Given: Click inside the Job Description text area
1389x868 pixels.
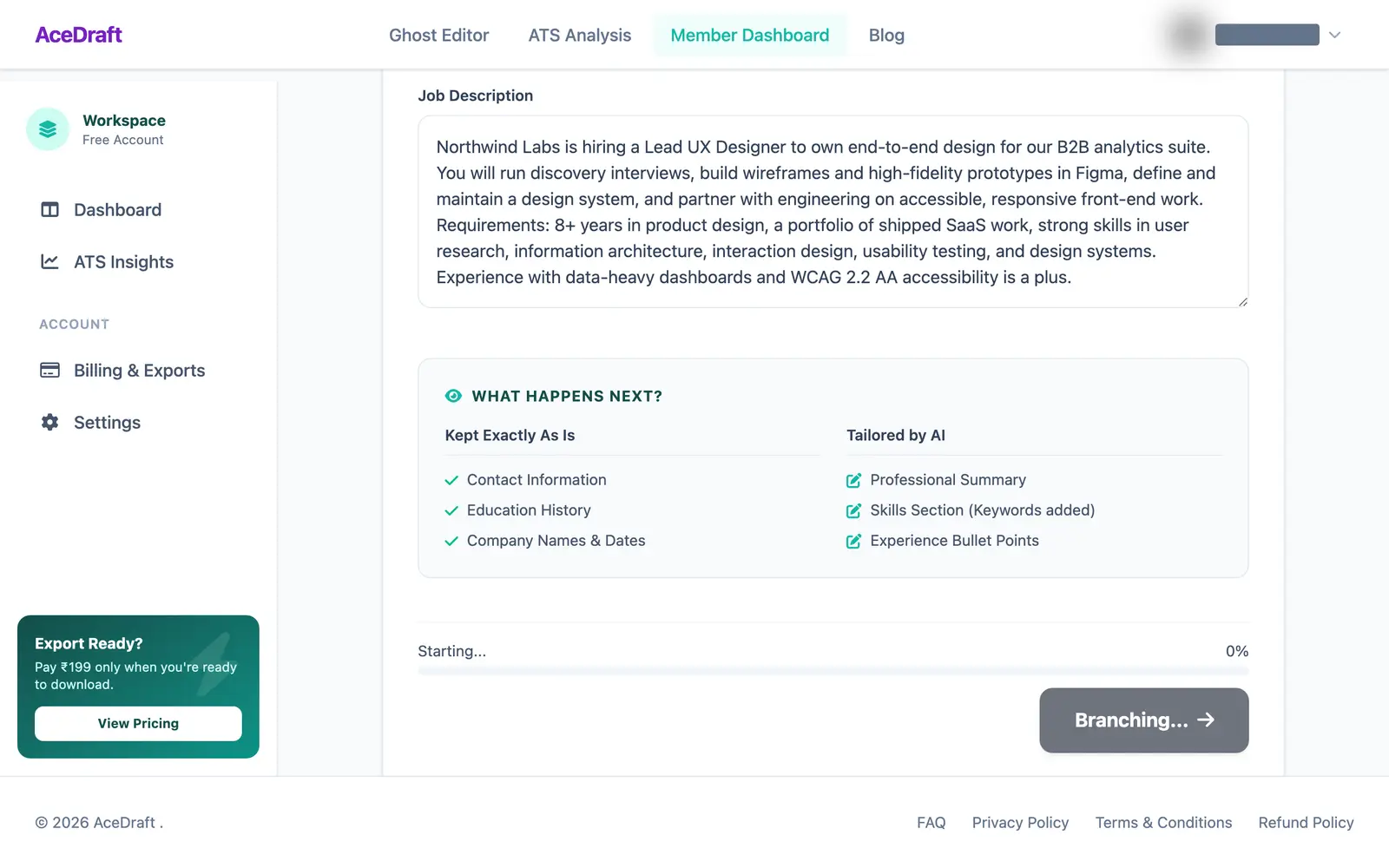Looking at the screenshot, I should pos(833,212).
